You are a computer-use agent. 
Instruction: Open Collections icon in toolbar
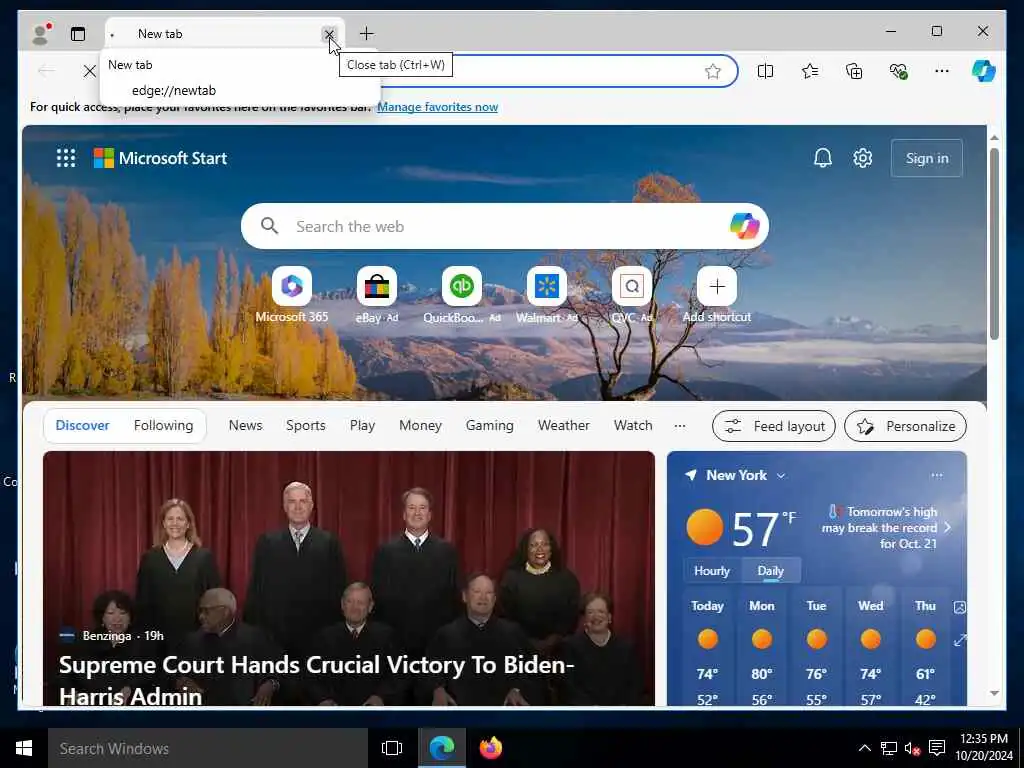(854, 71)
